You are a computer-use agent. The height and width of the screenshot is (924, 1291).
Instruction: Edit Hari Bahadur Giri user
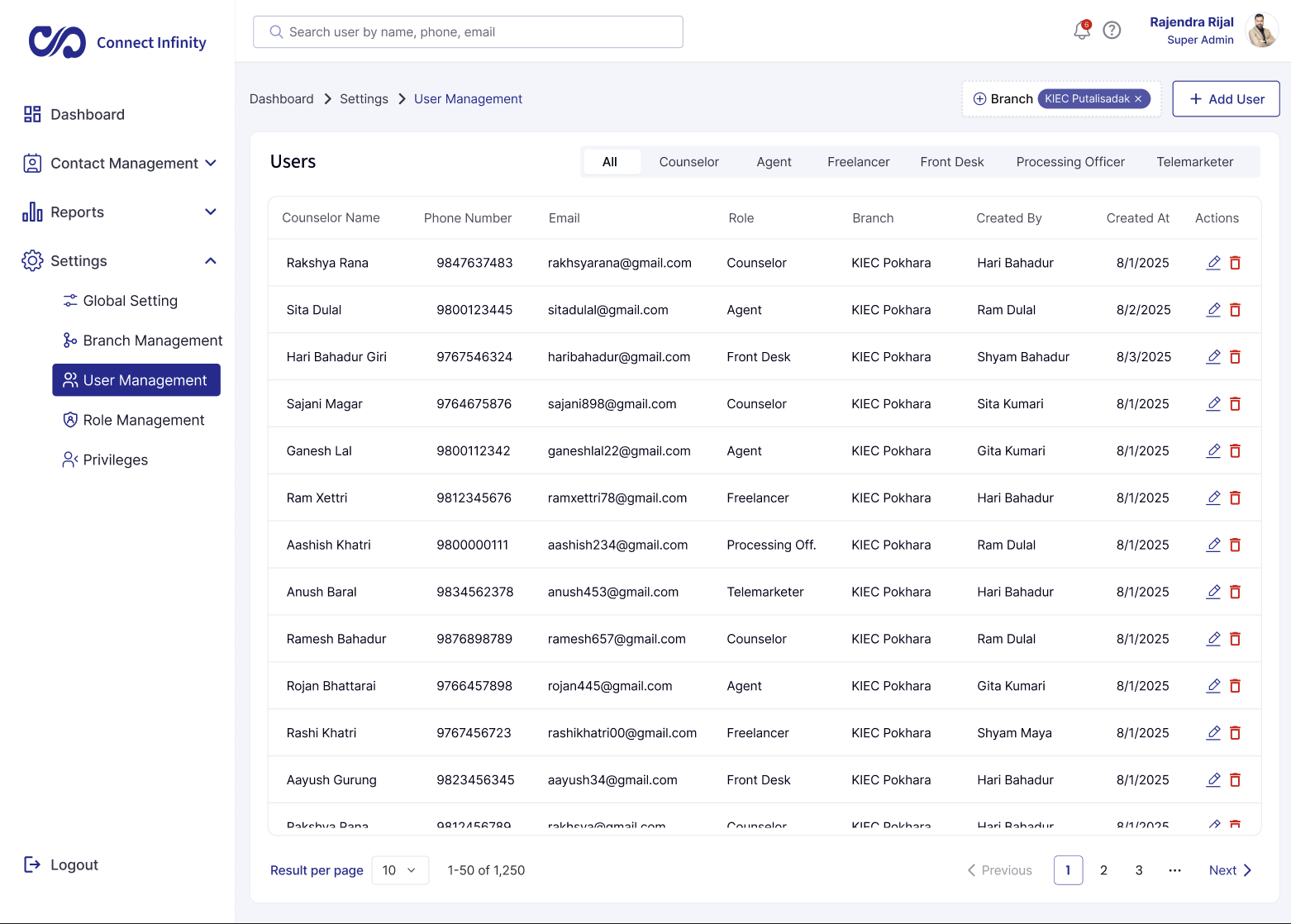pos(1213,357)
